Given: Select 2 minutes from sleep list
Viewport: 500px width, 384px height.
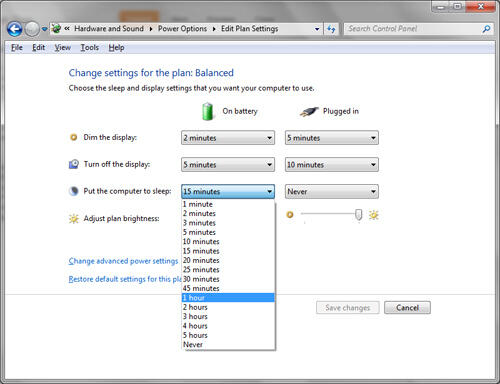Looking at the screenshot, I should [x=228, y=213].
